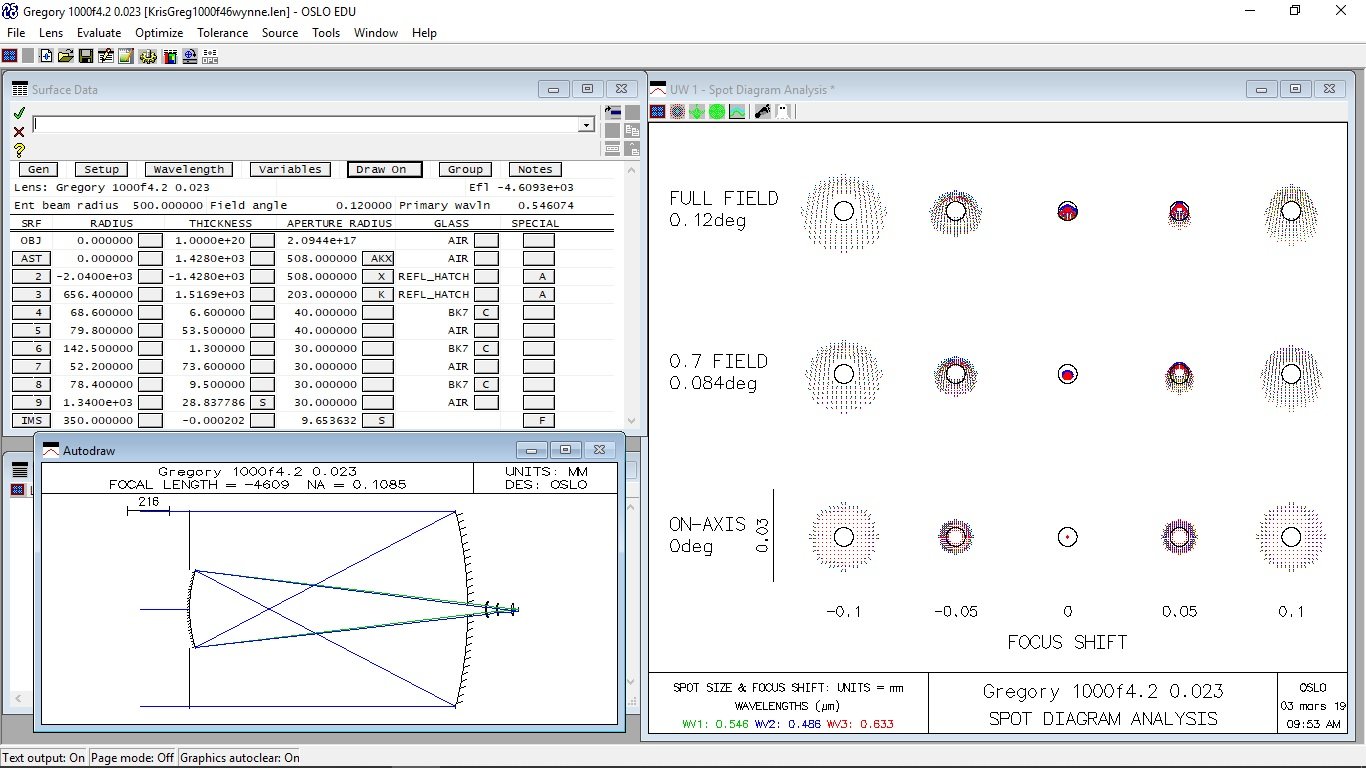
Task: Click the yellow gear icon in main toolbar
Action: point(148,56)
